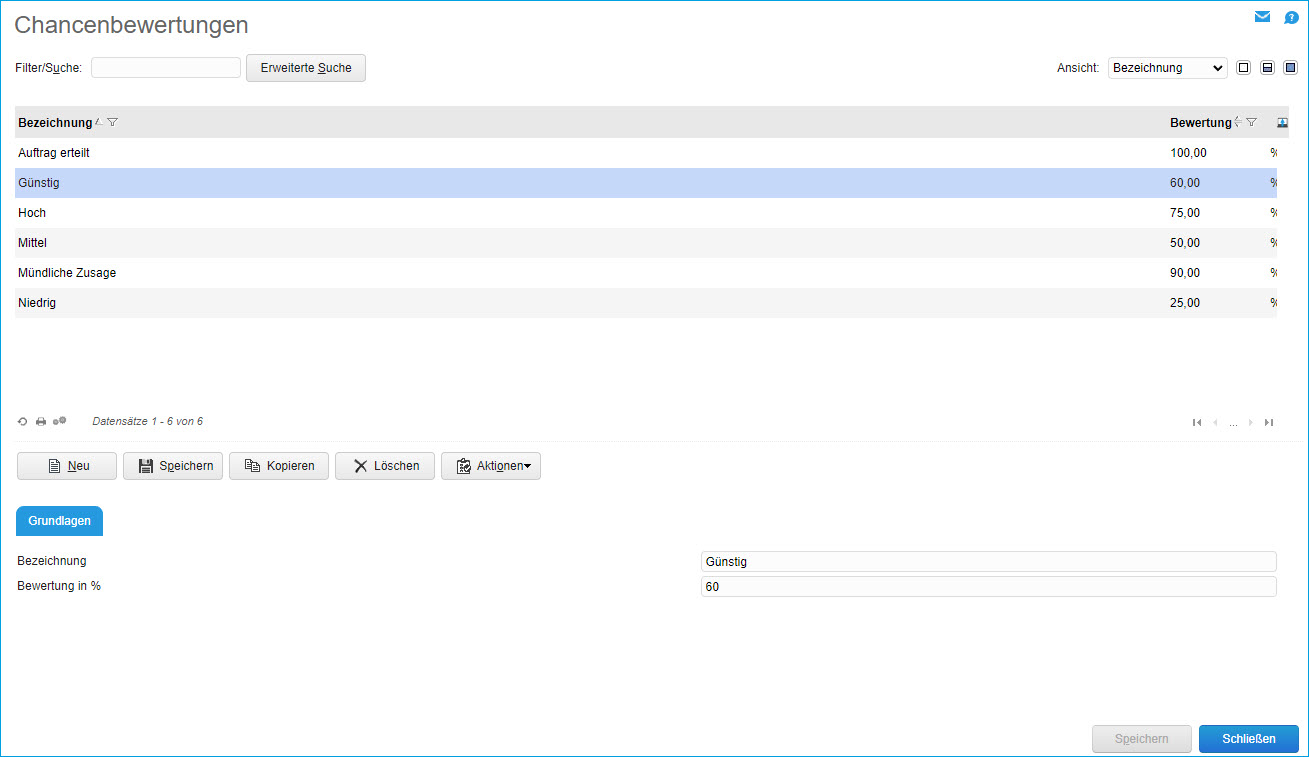Open the filter funnel for Bewertung column

[1251, 122]
